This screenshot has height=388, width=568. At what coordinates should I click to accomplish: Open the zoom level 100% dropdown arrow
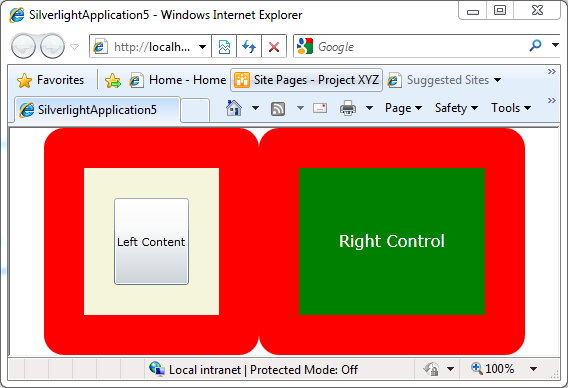pyautogui.click(x=533, y=369)
